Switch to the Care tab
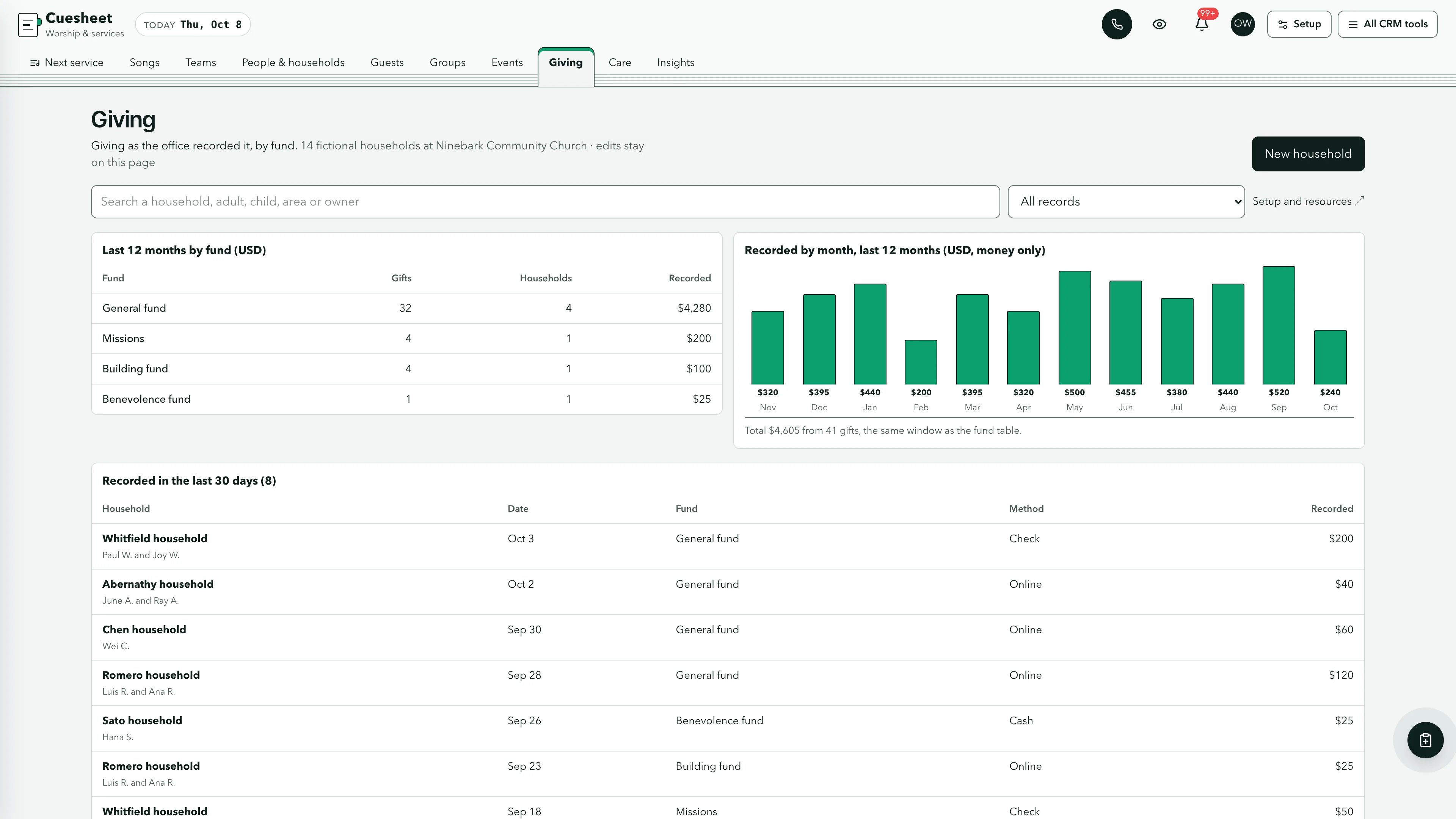The width and height of the screenshot is (1456, 819). tap(620, 63)
